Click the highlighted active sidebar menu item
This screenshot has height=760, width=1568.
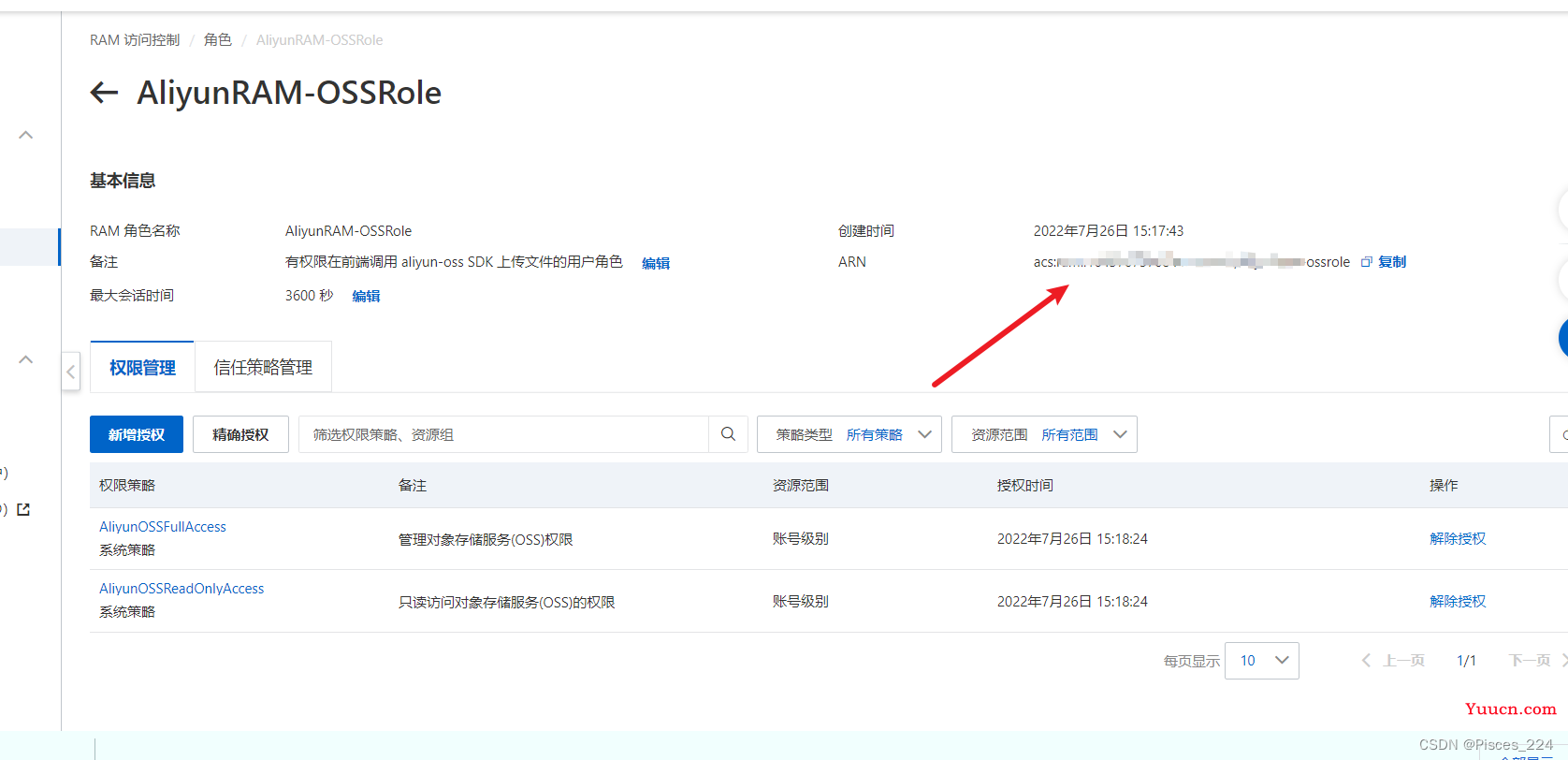(x=30, y=247)
